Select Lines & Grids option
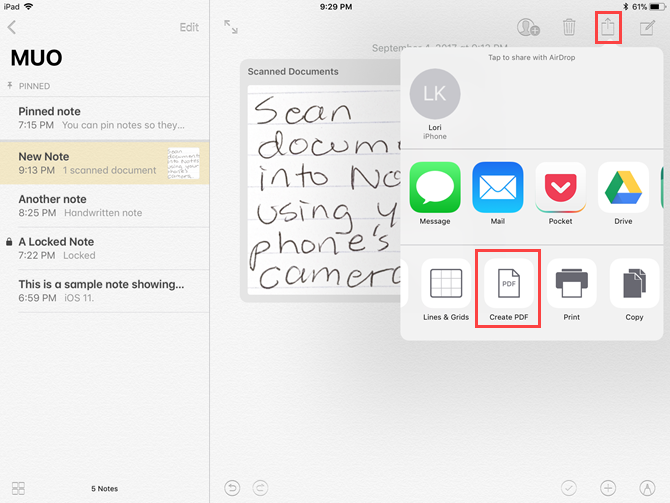The width and height of the screenshot is (670, 503). click(446, 289)
